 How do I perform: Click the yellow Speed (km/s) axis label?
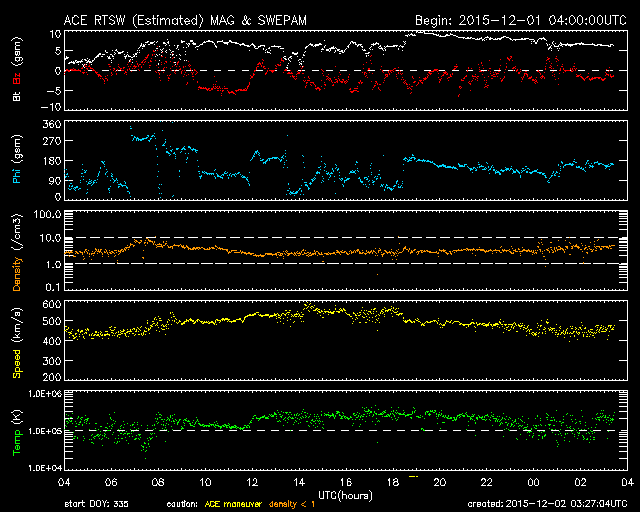pos(17,340)
